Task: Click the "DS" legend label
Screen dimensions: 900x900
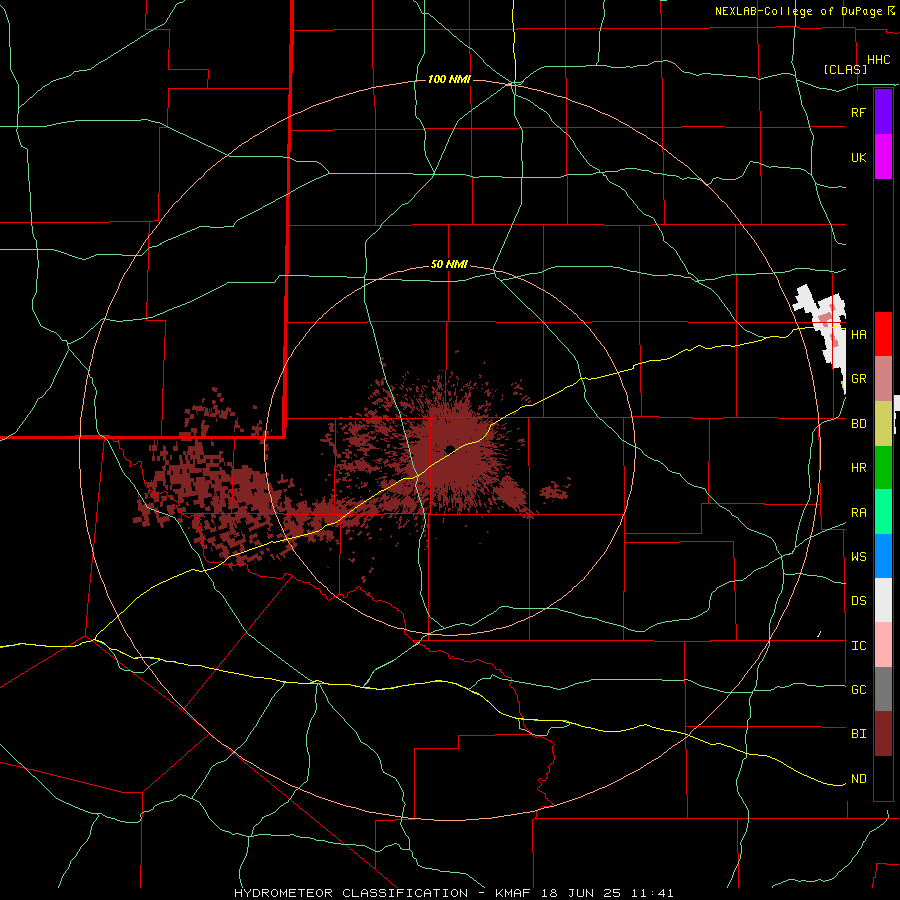Action: tap(858, 601)
